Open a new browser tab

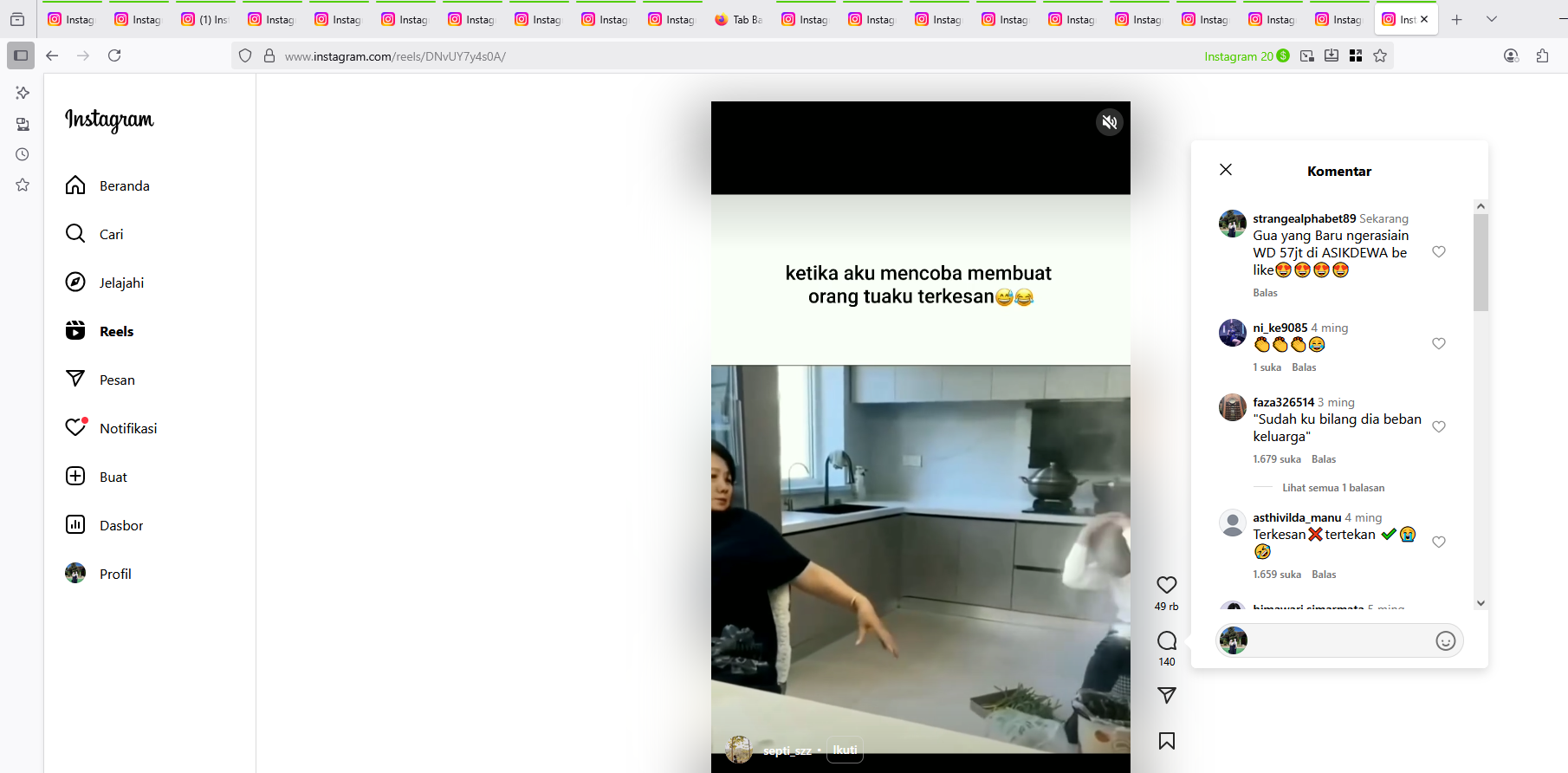point(1457,19)
